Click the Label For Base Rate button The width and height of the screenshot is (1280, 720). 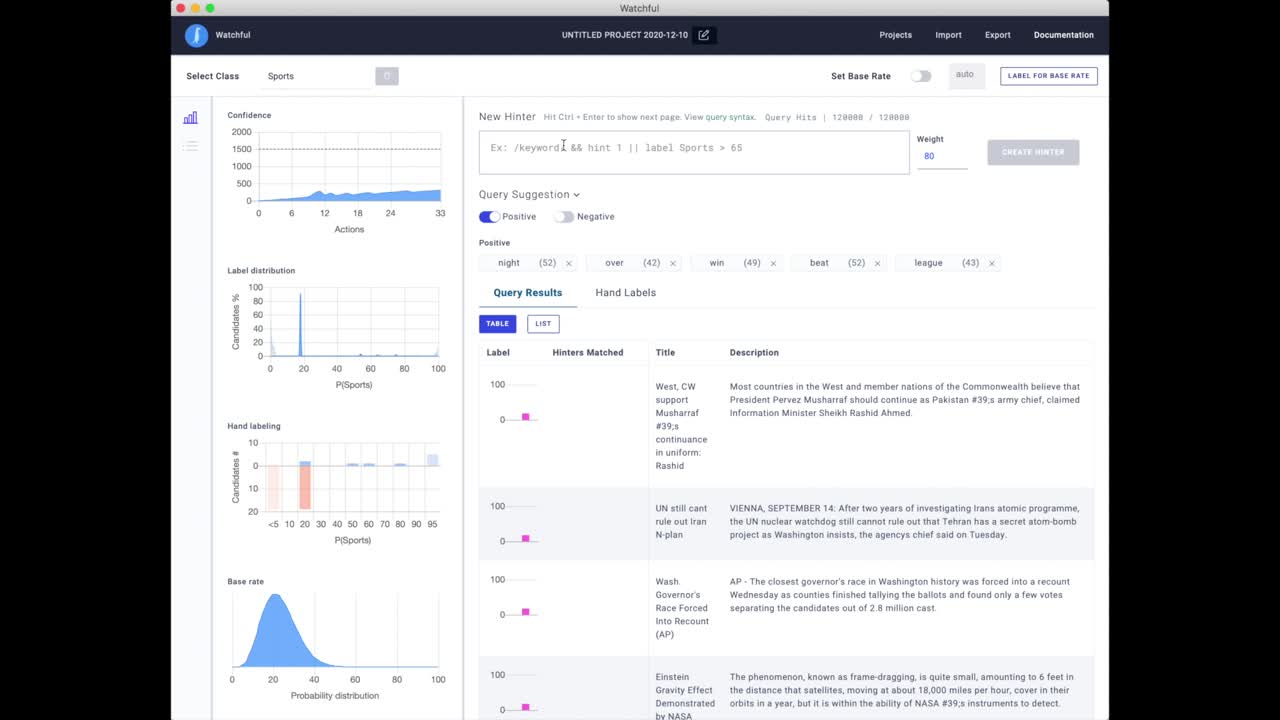1048,76
